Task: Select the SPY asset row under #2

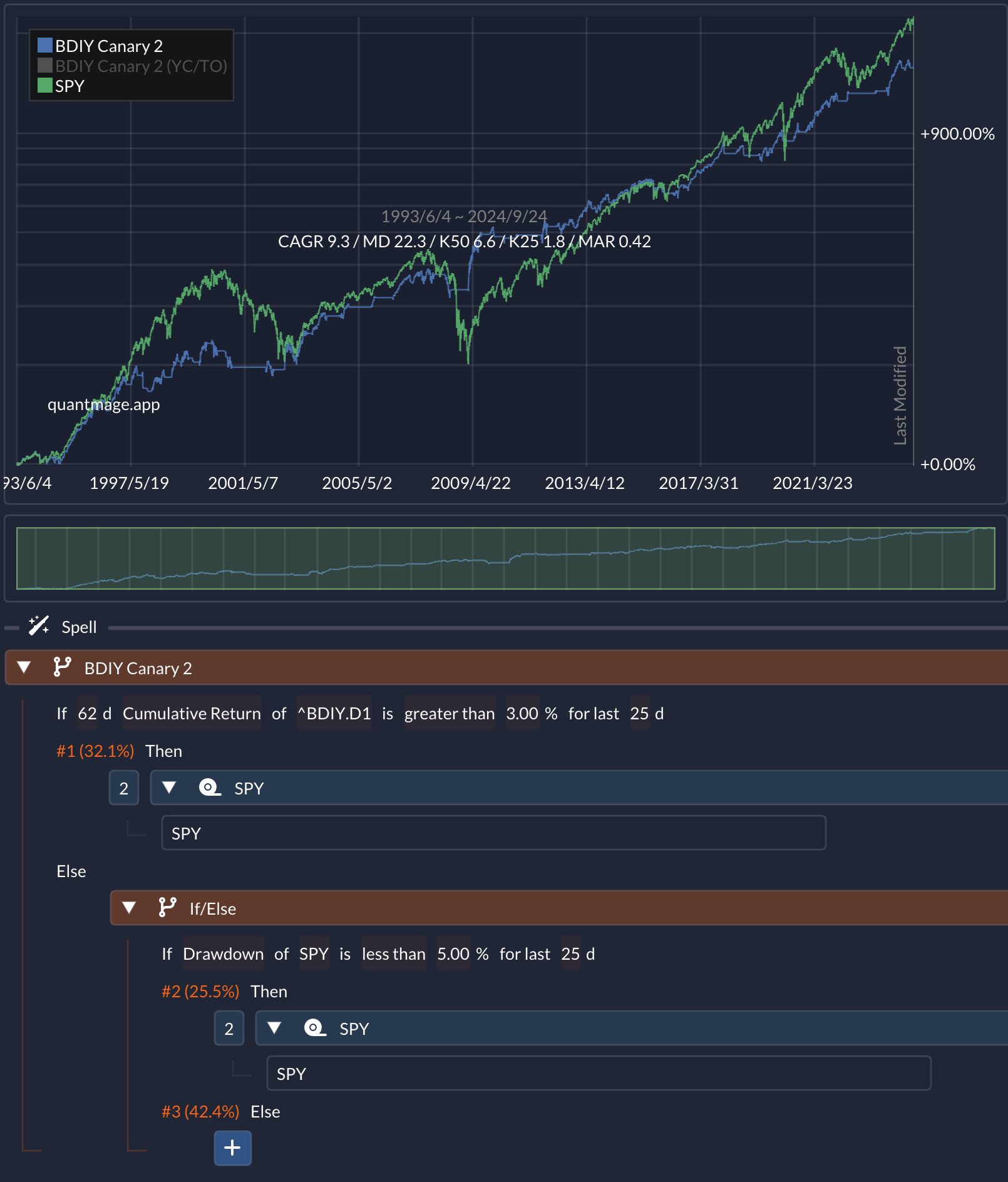Action: (x=599, y=1073)
